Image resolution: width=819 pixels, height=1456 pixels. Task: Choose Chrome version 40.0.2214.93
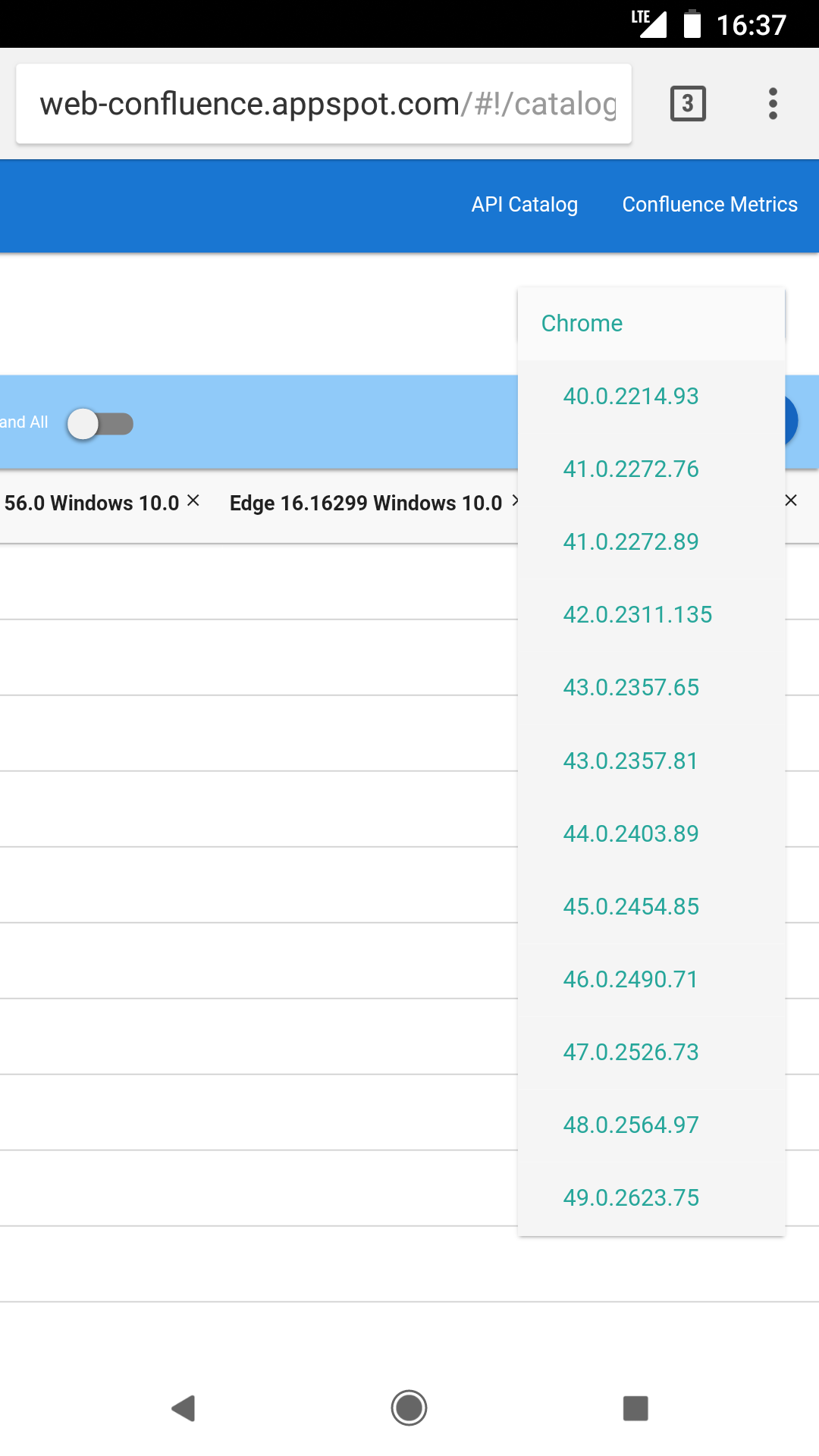coord(651,396)
